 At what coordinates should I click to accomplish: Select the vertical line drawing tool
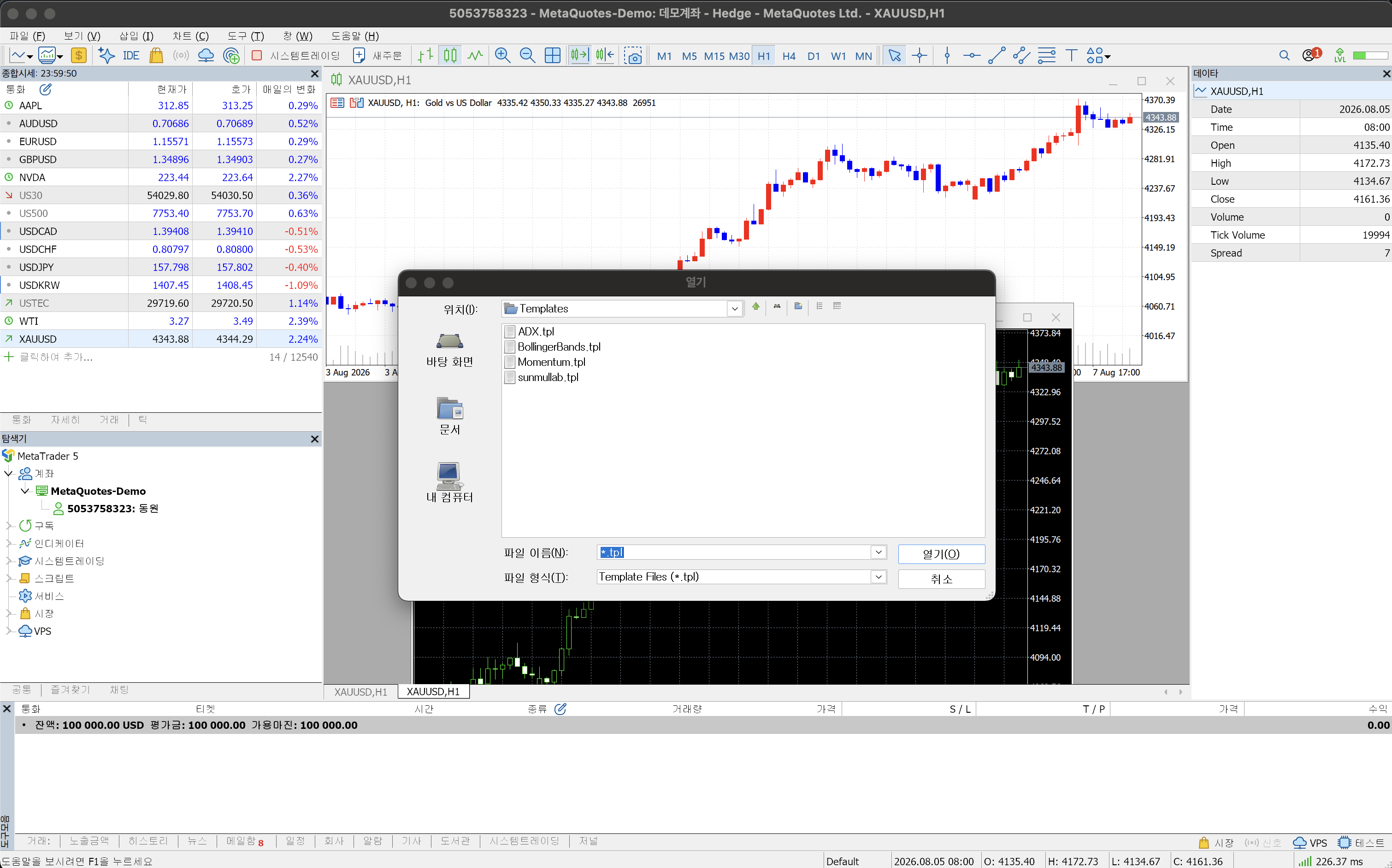947,56
